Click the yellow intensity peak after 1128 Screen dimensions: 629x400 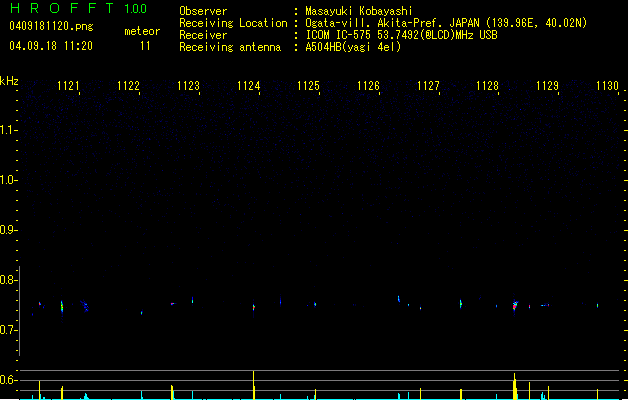(x=515, y=386)
